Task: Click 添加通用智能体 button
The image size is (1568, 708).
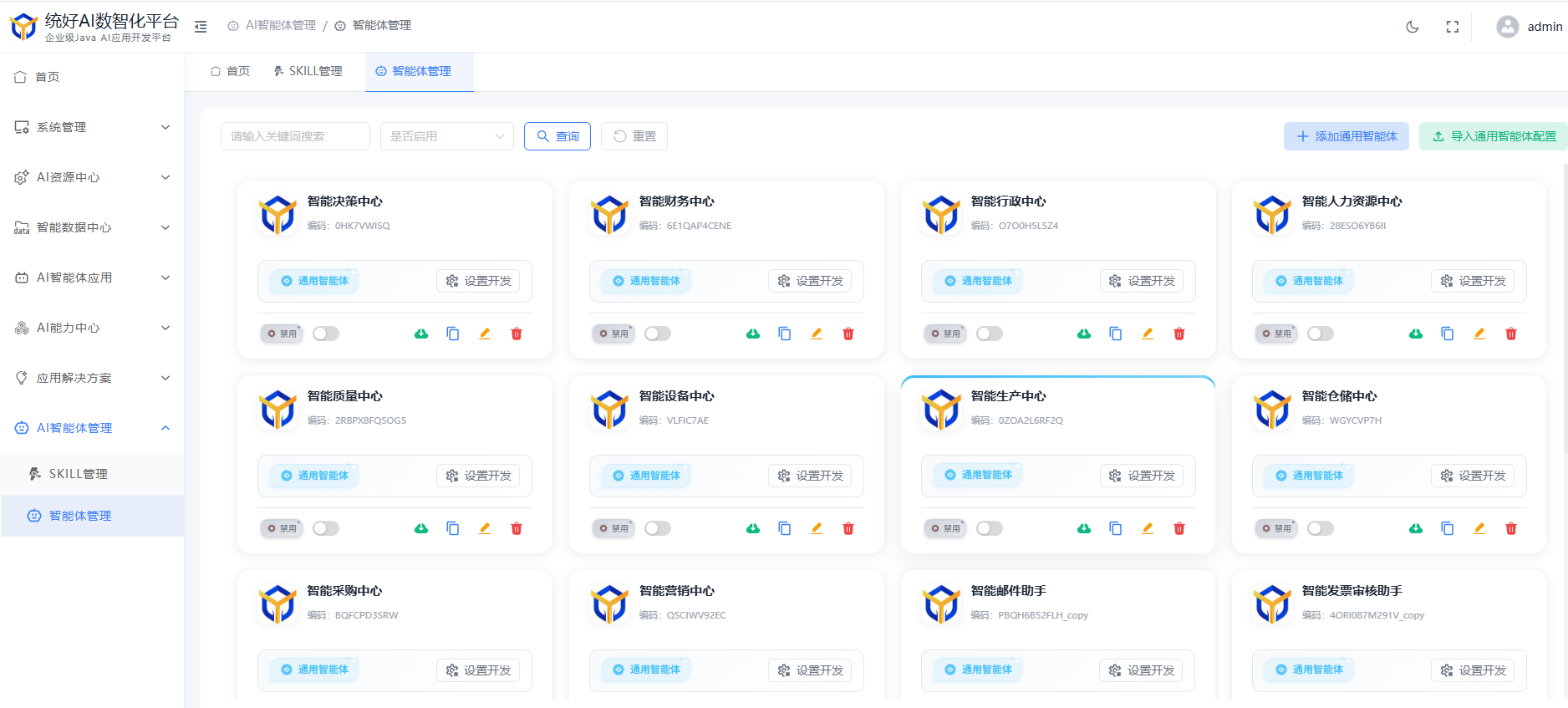Action: 1347,136
